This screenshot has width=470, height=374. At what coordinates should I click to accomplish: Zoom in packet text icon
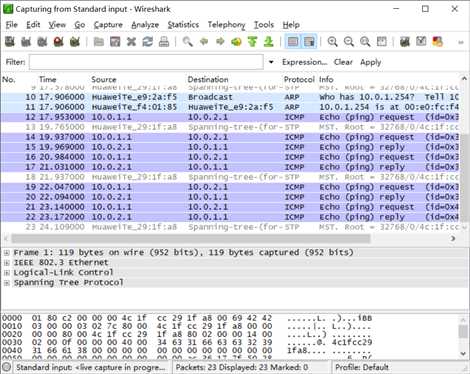[332, 42]
